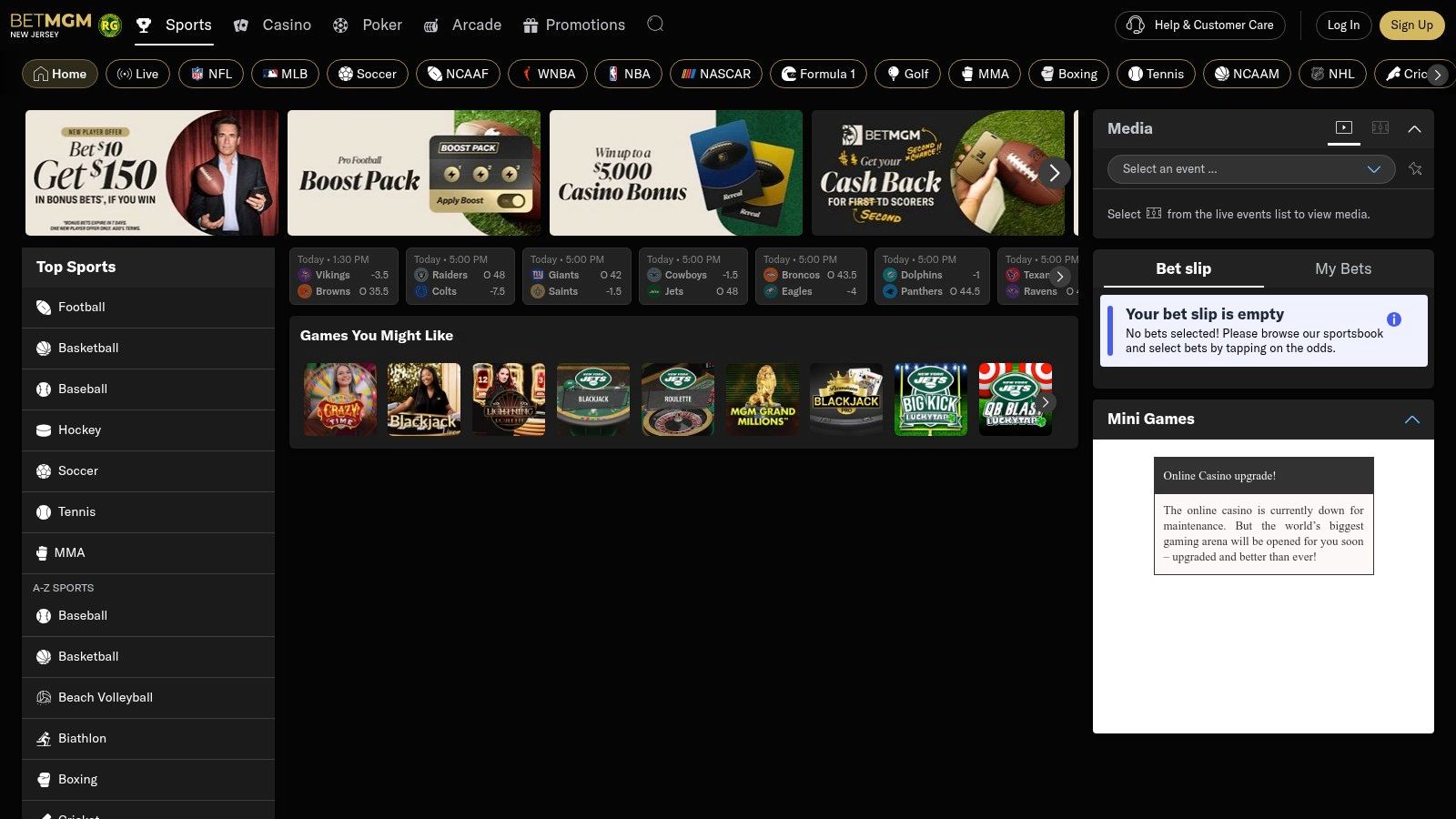Collapse the Mini Games panel

coord(1411,420)
